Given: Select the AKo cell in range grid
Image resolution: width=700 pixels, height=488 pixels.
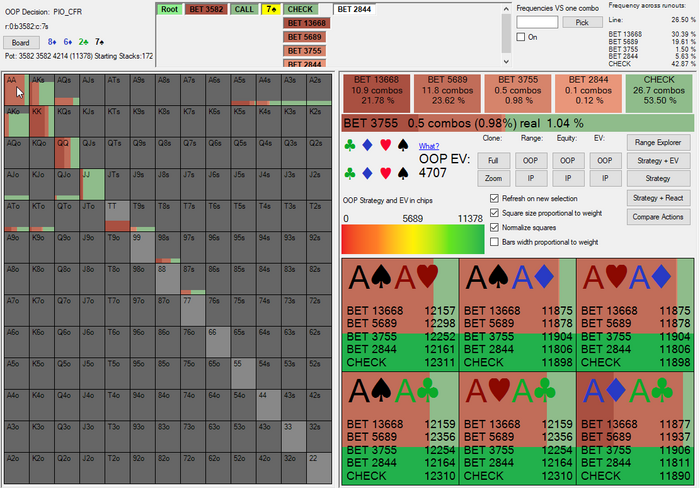Looking at the screenshot, I should point(17,121).
